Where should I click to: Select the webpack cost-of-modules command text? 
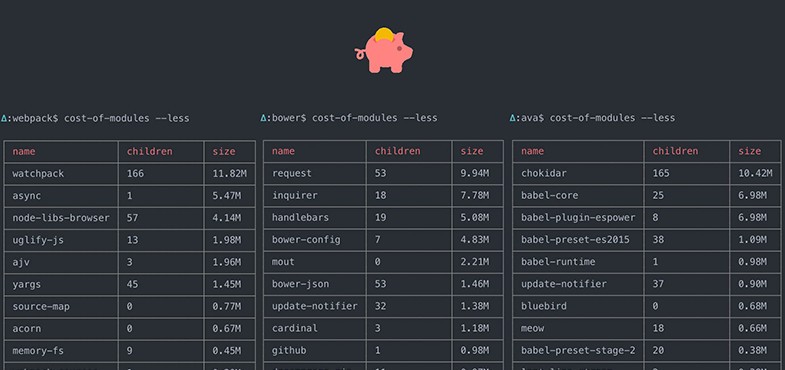click(127, 119)
